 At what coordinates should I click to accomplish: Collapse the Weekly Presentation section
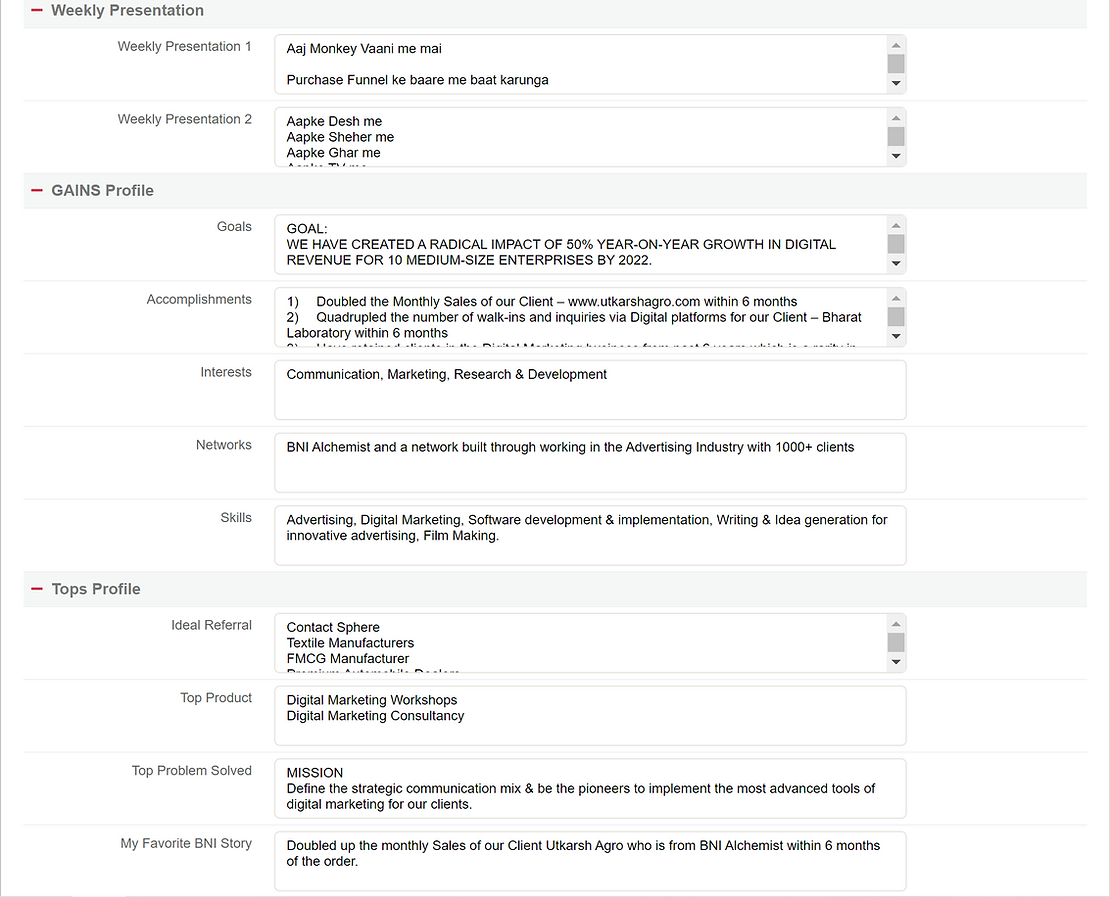pyautogui.click(x=37, y=11)
